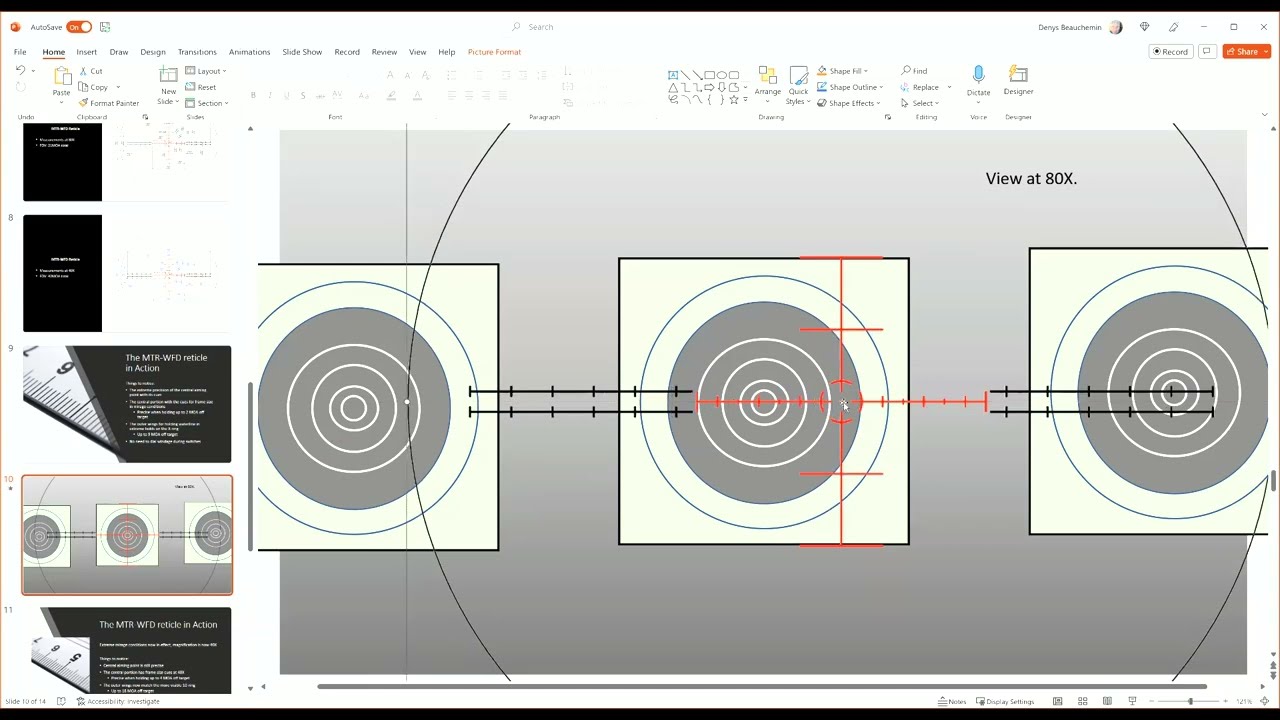Adjust the zoom slider in status bar
1280x720 pixels.
[1190, 701]
